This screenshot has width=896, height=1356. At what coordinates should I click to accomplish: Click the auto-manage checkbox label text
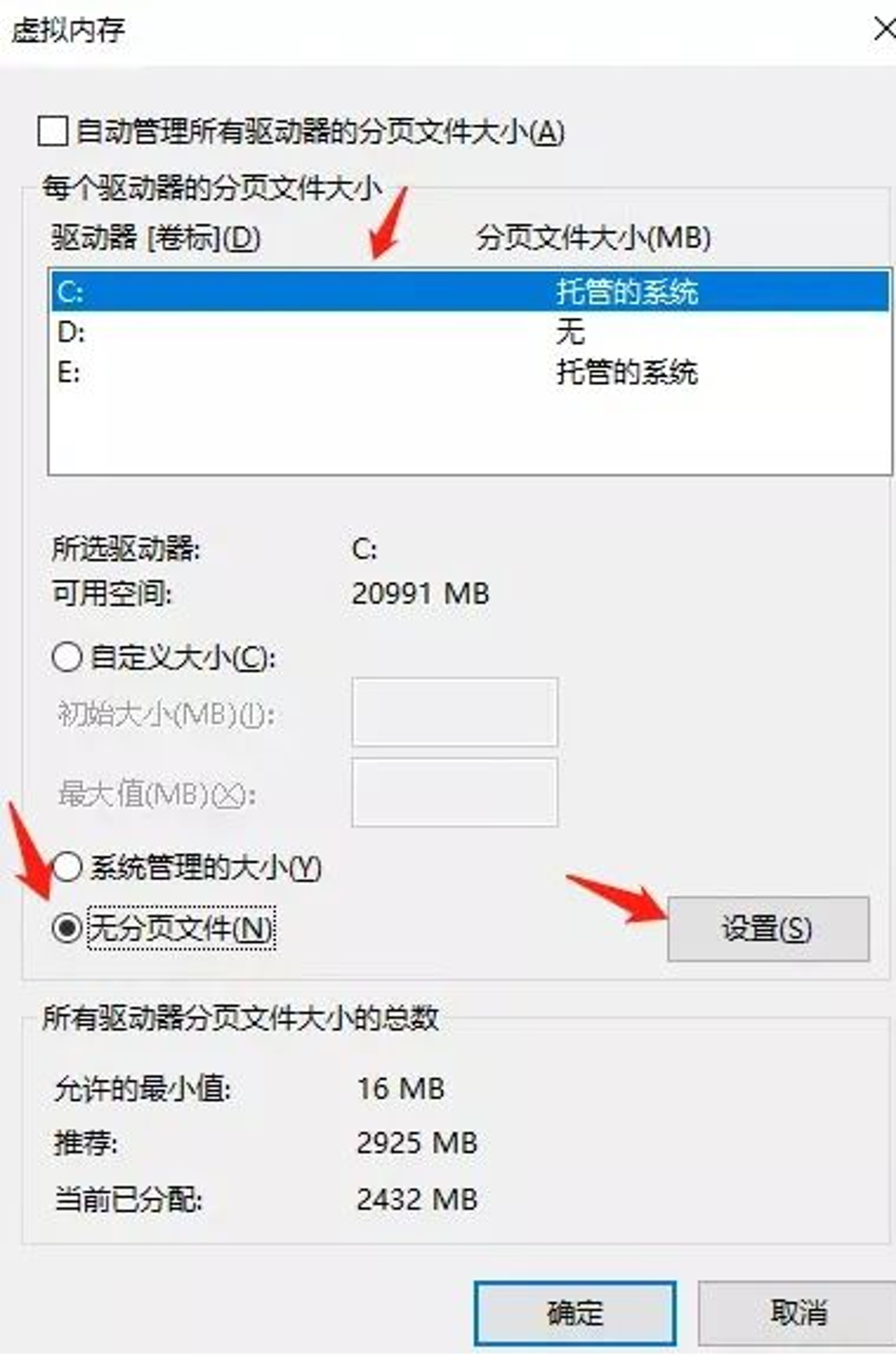320,131
